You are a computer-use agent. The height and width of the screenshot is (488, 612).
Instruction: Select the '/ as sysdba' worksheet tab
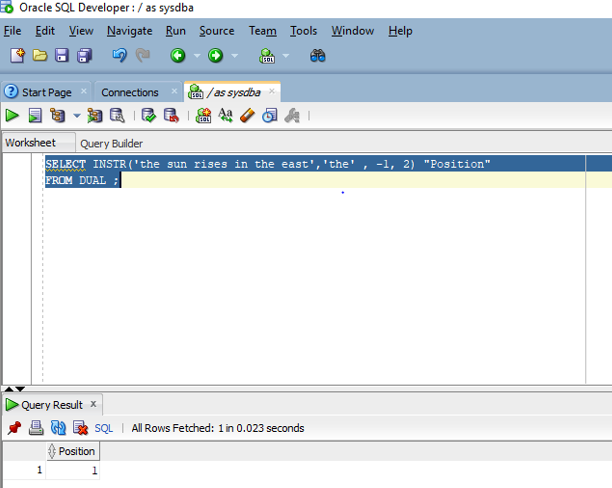coord(233,93)
